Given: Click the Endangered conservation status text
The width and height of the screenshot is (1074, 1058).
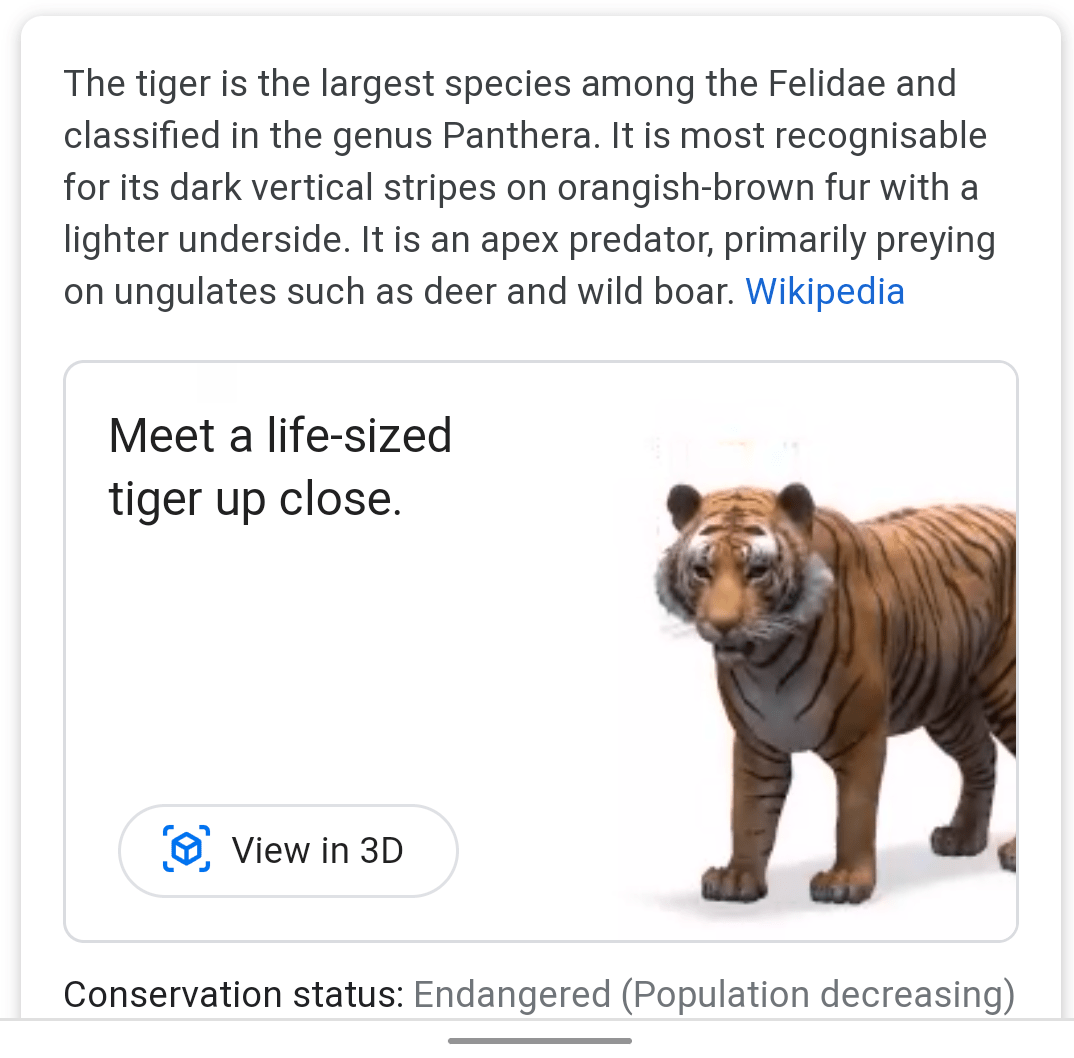Looking at the screenshot, I should pyautogui.click(x=510, y=994).
